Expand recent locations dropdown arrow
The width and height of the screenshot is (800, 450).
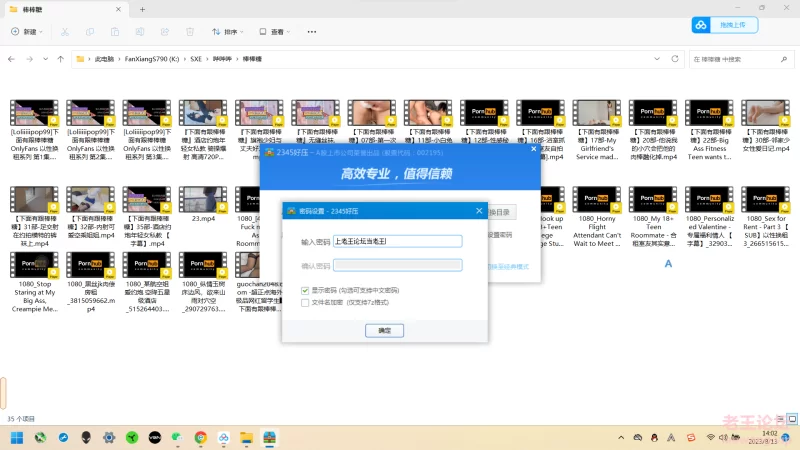coord(45,59)
